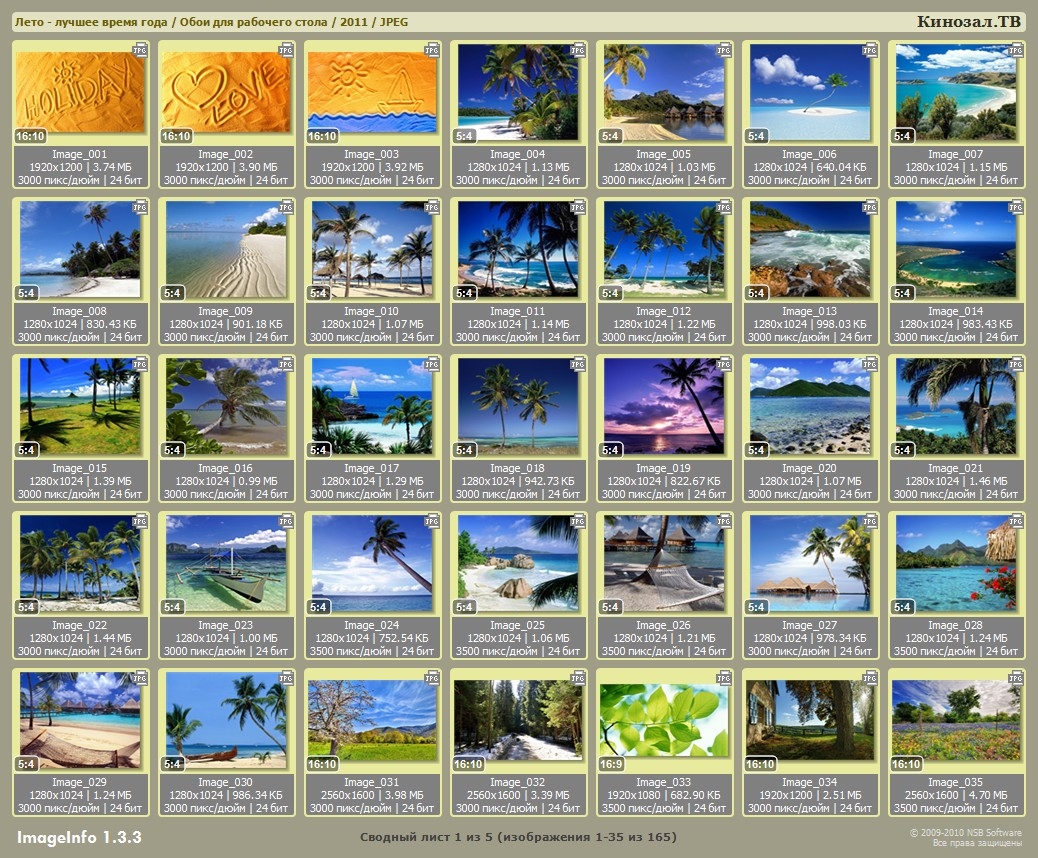The width and height of the screenshot is (1038, 858).
Task: Click the JPG badge on Image_001
Action: [x=140, y=49]
